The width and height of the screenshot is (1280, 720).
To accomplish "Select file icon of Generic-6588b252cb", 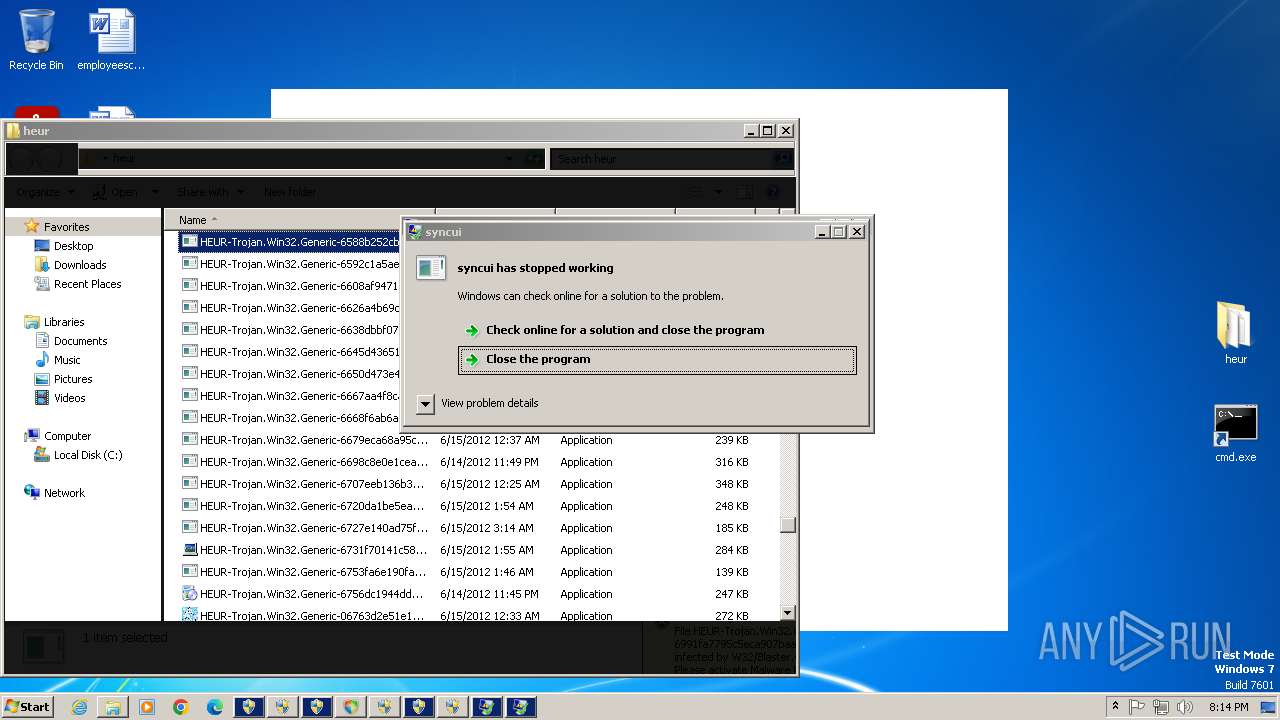I will pyautogui.click(x=189, y=242).
